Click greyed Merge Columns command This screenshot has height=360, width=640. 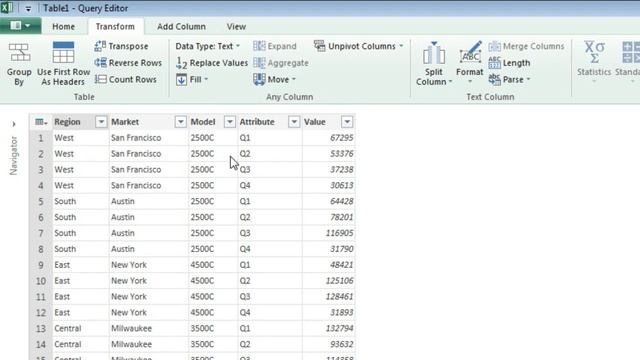click(526, 46)
